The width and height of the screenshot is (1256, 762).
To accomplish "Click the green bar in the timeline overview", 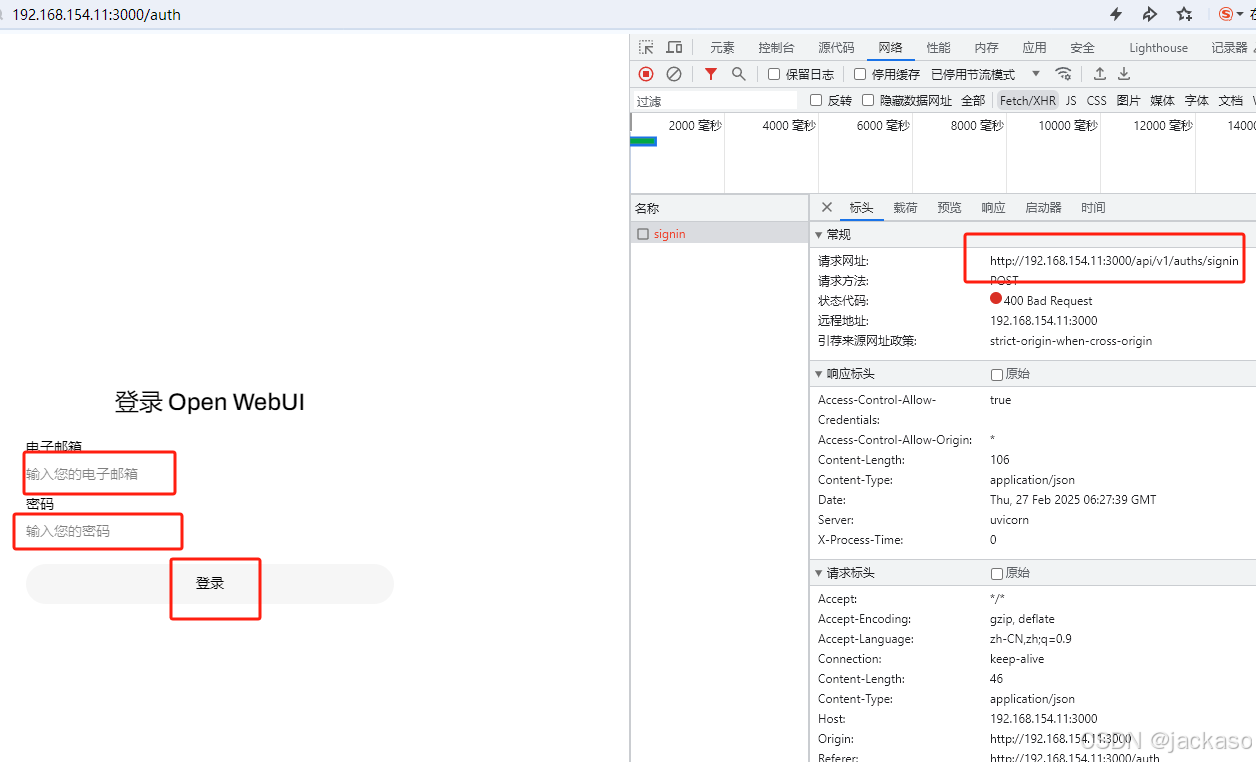I will click(x=643, y=141).
